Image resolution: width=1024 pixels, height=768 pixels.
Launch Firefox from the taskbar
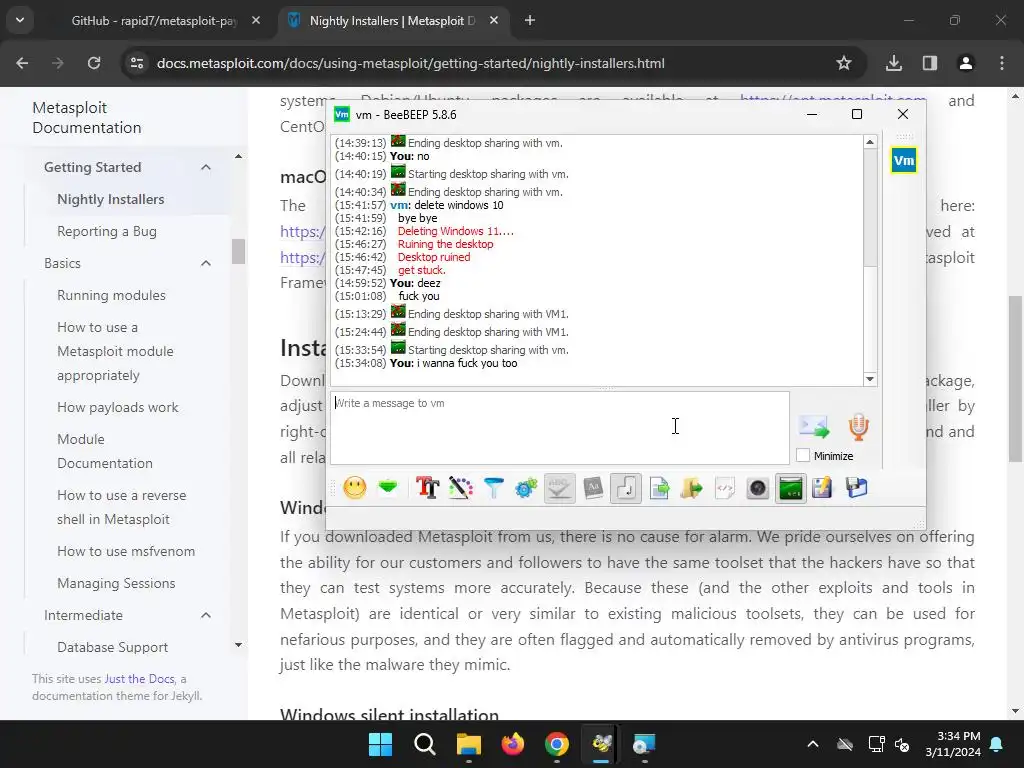click(513, 744)
